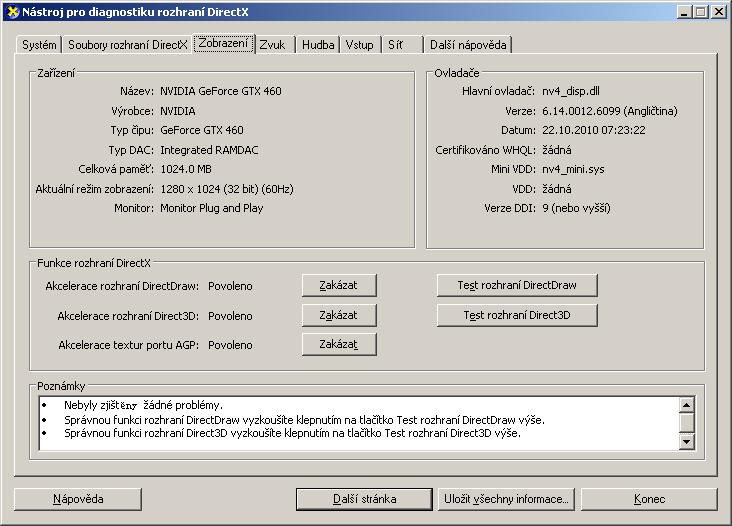Disable DirectDraw acceleration with its Zakázat button

click(339, 285)
